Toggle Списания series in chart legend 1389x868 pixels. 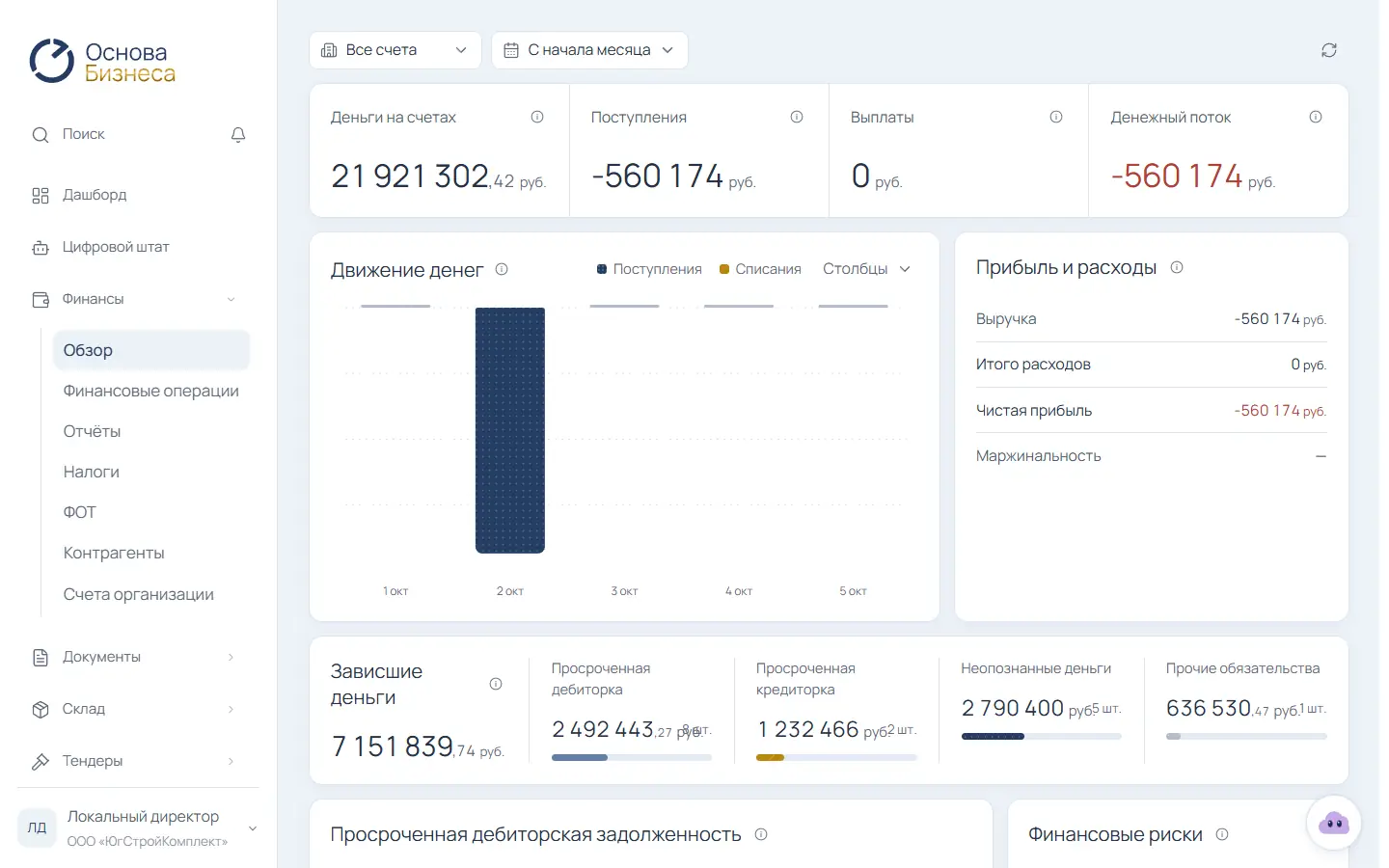[760, 269]
